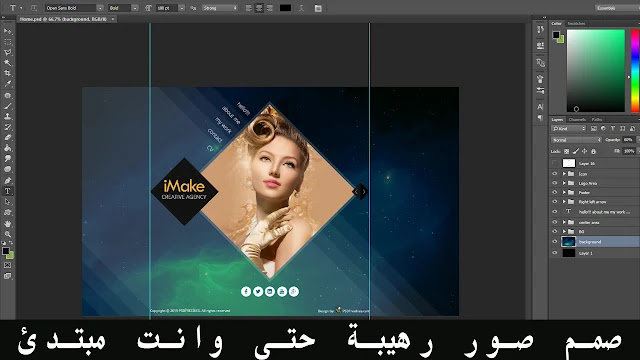Change screen mode from toolbar bottom
Image resolution: width=640 pixels, height=360 pixels.
point(8,276)
